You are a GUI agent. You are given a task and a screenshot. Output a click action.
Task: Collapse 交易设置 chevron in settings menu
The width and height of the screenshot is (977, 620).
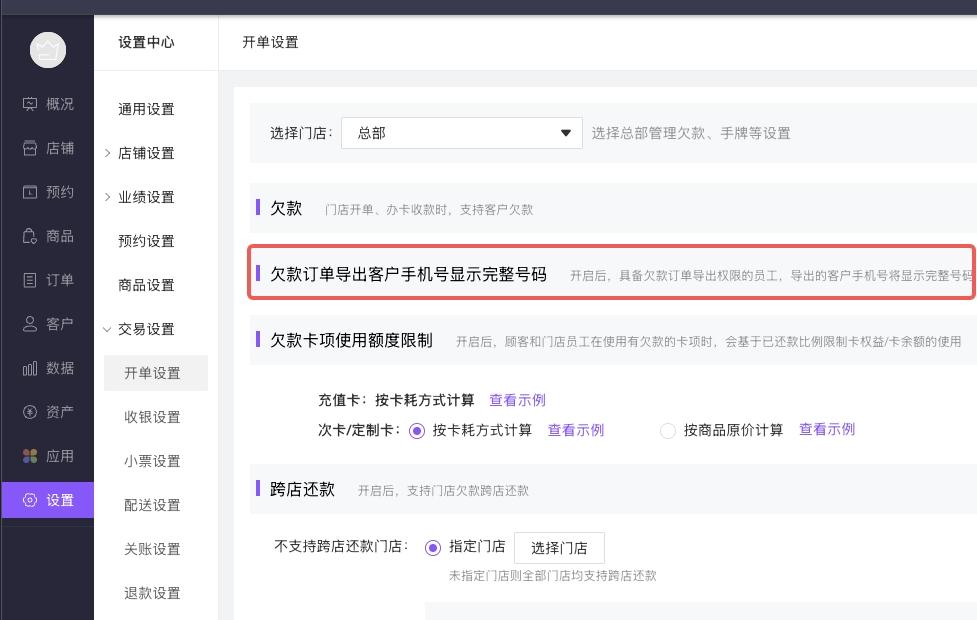(107, 329)
